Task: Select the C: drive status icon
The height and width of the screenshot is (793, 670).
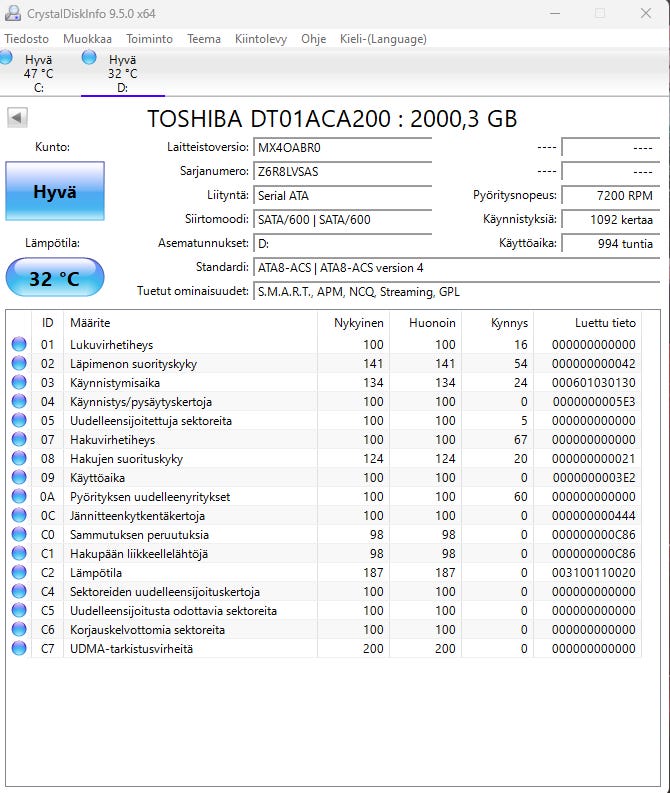Action: click(x=6, y=59)
